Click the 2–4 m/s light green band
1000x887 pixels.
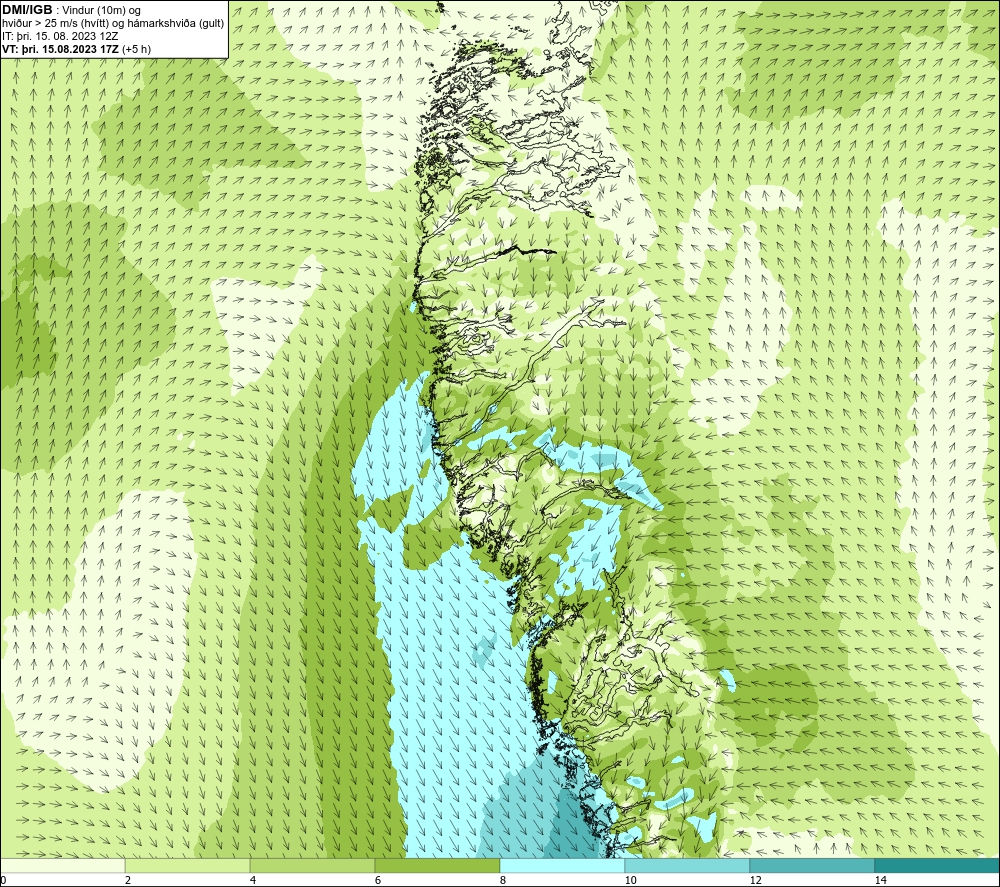[188, 865]
